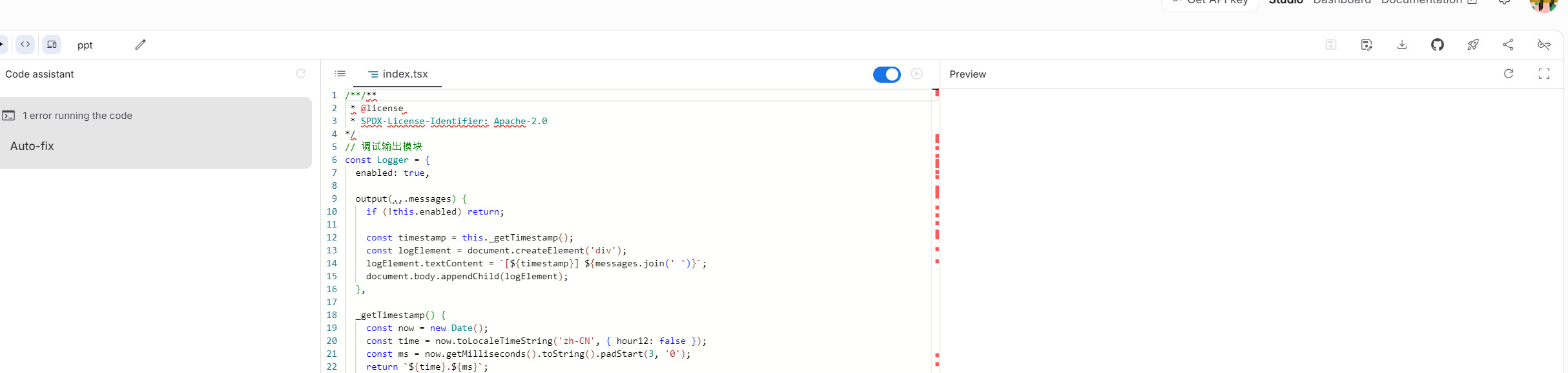The height and width of the screenshot is (373, 1568).
Task: Toggle the blue switch above the editor
Action: (887, 74)
